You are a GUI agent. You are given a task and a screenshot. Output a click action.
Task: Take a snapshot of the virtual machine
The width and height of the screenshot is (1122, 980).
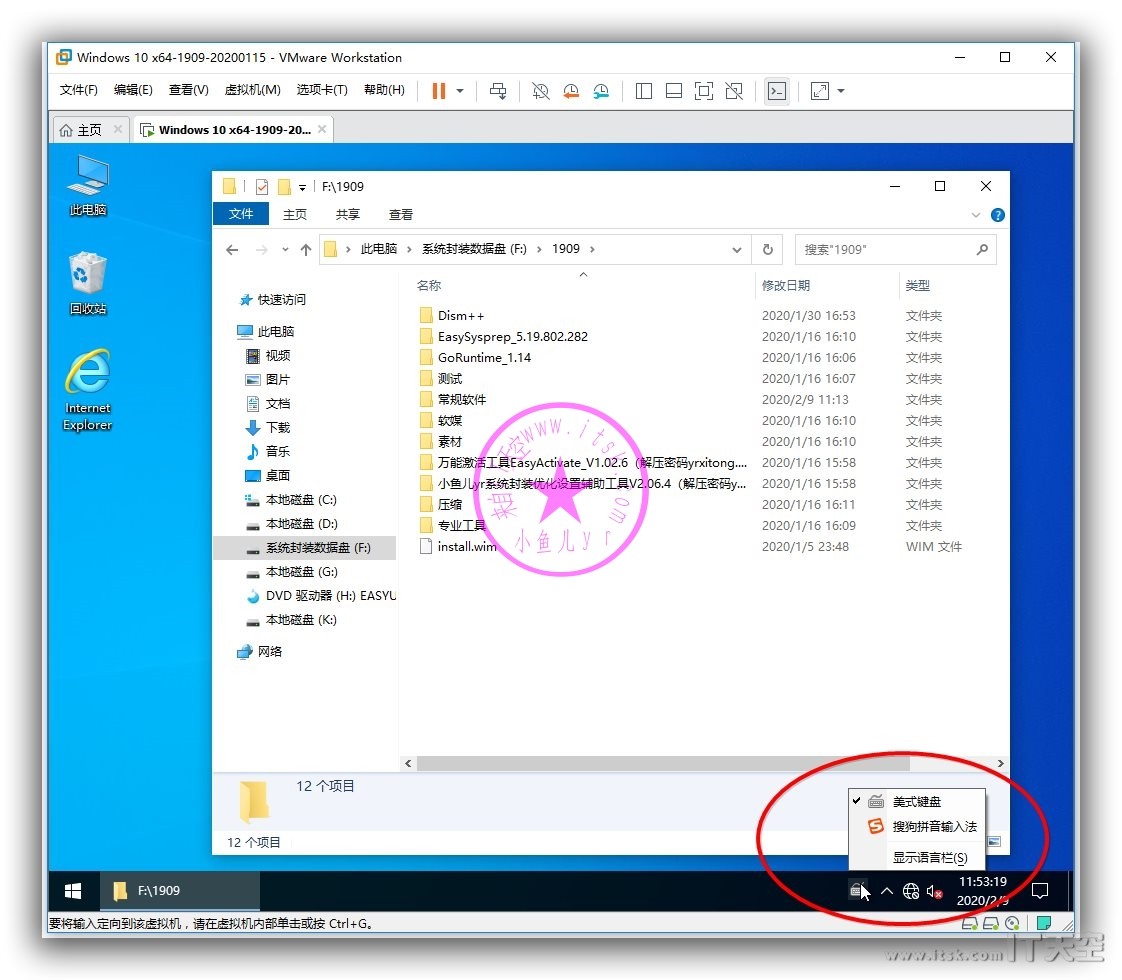541,91
